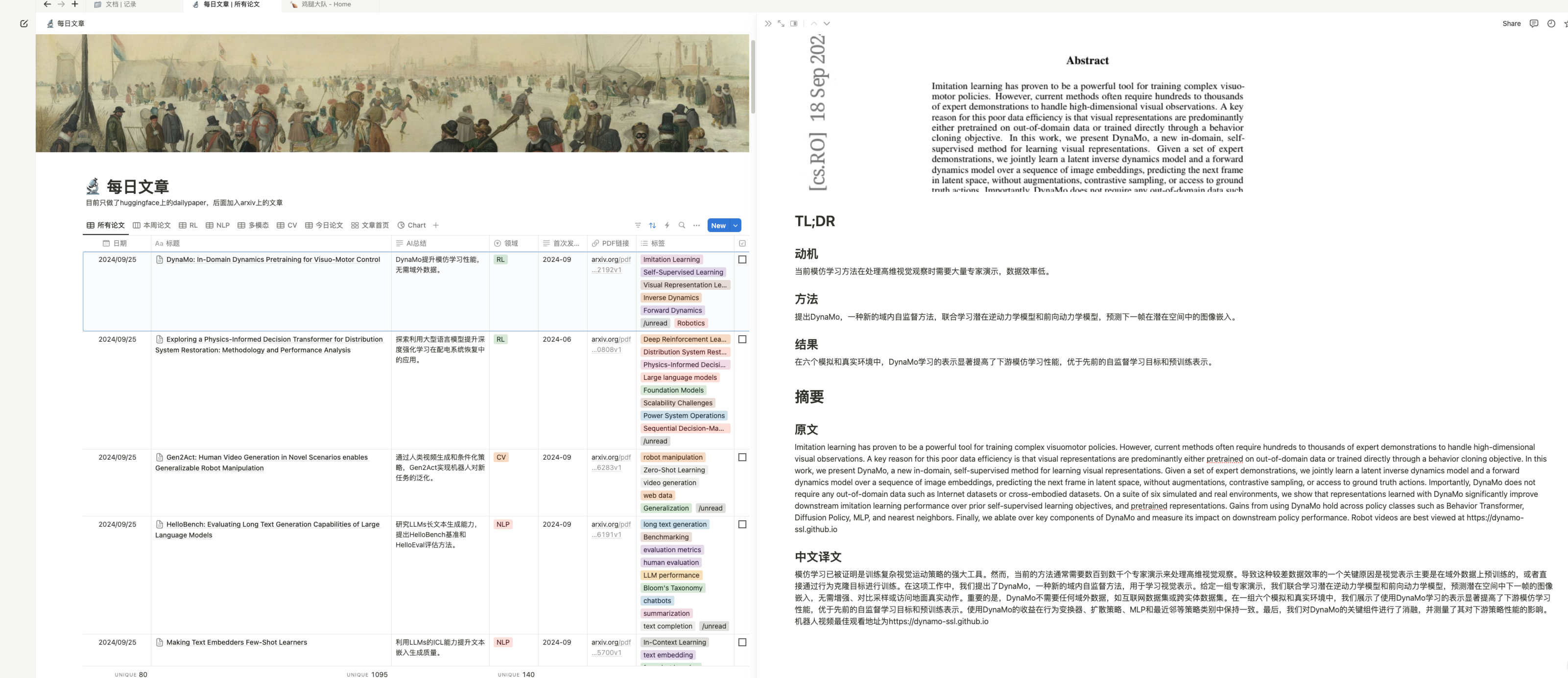Viewport: 1568px width, 678px height.
Task: Click the blue sort arrows icon
Action: pyautogui.click(x=653, y=225)
